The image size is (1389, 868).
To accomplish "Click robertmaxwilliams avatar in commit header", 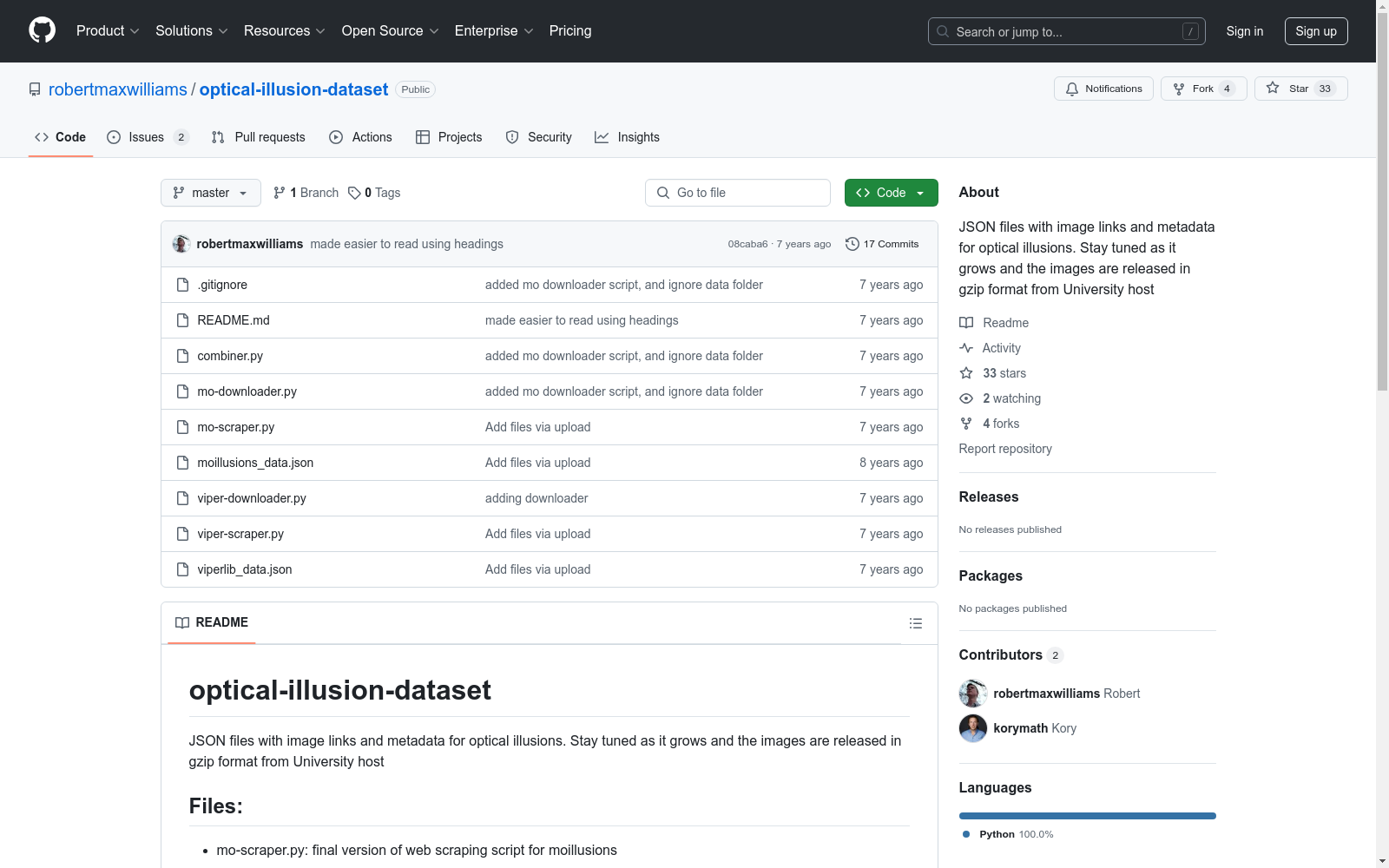I will (x=181, y=244).
